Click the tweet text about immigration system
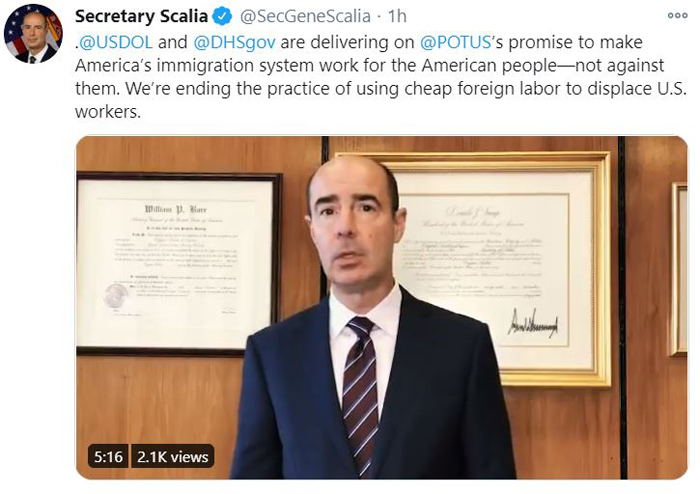700x494 pixels. click(381, 77)
